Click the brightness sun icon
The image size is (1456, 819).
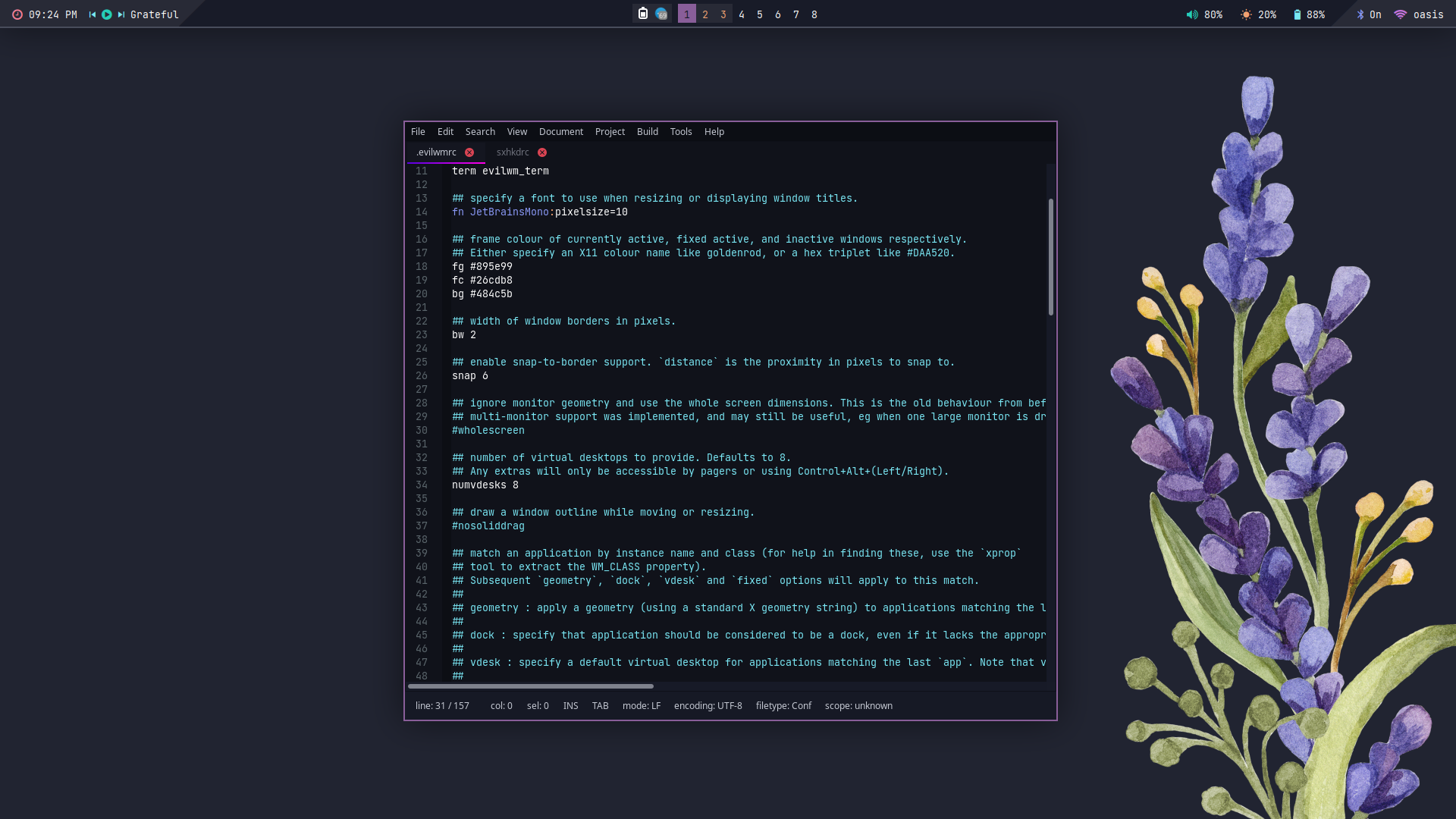(1246, 14)
